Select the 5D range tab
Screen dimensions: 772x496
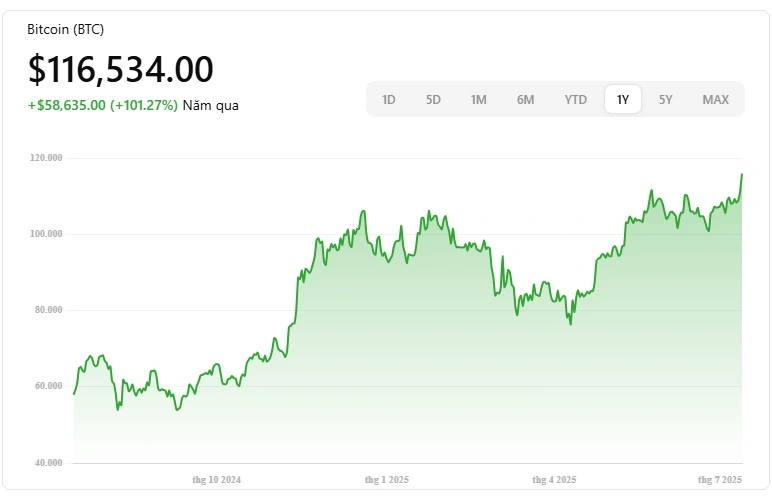click(x=433, y=99)
